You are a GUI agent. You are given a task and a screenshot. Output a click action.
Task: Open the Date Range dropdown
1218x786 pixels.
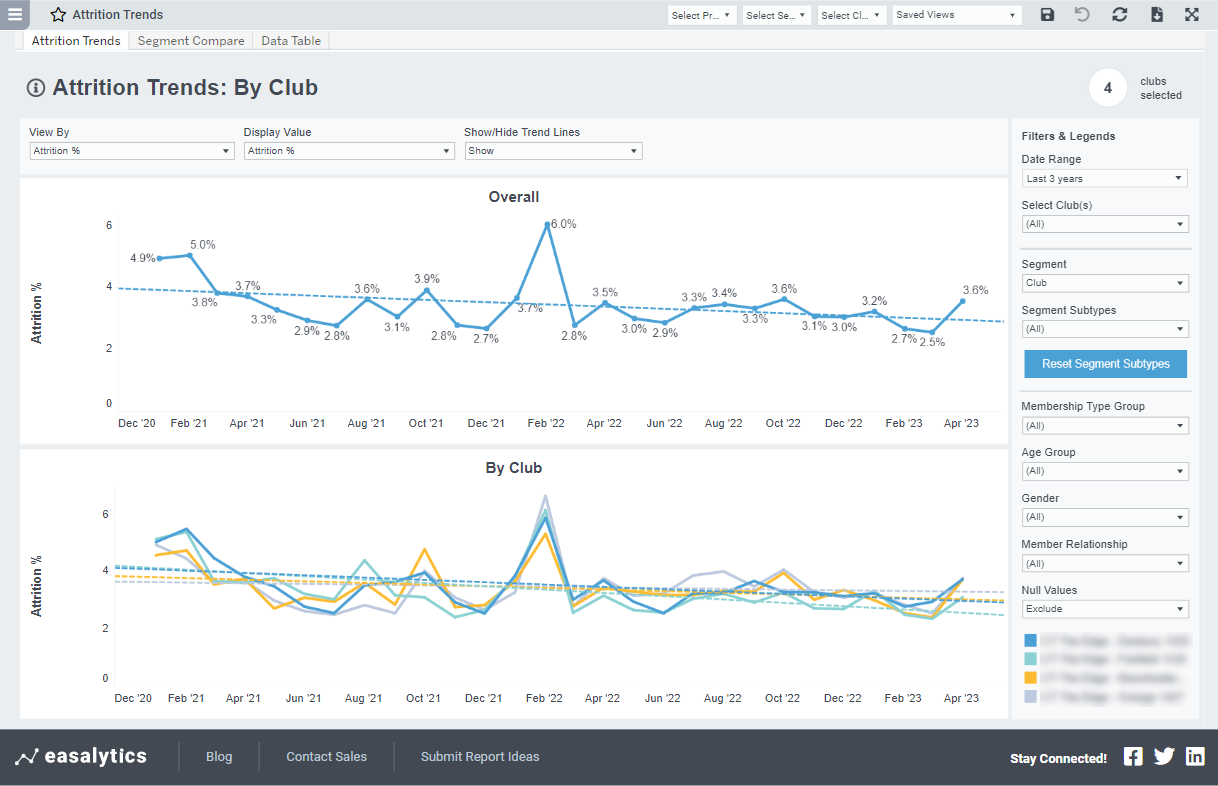(1104, 177)
